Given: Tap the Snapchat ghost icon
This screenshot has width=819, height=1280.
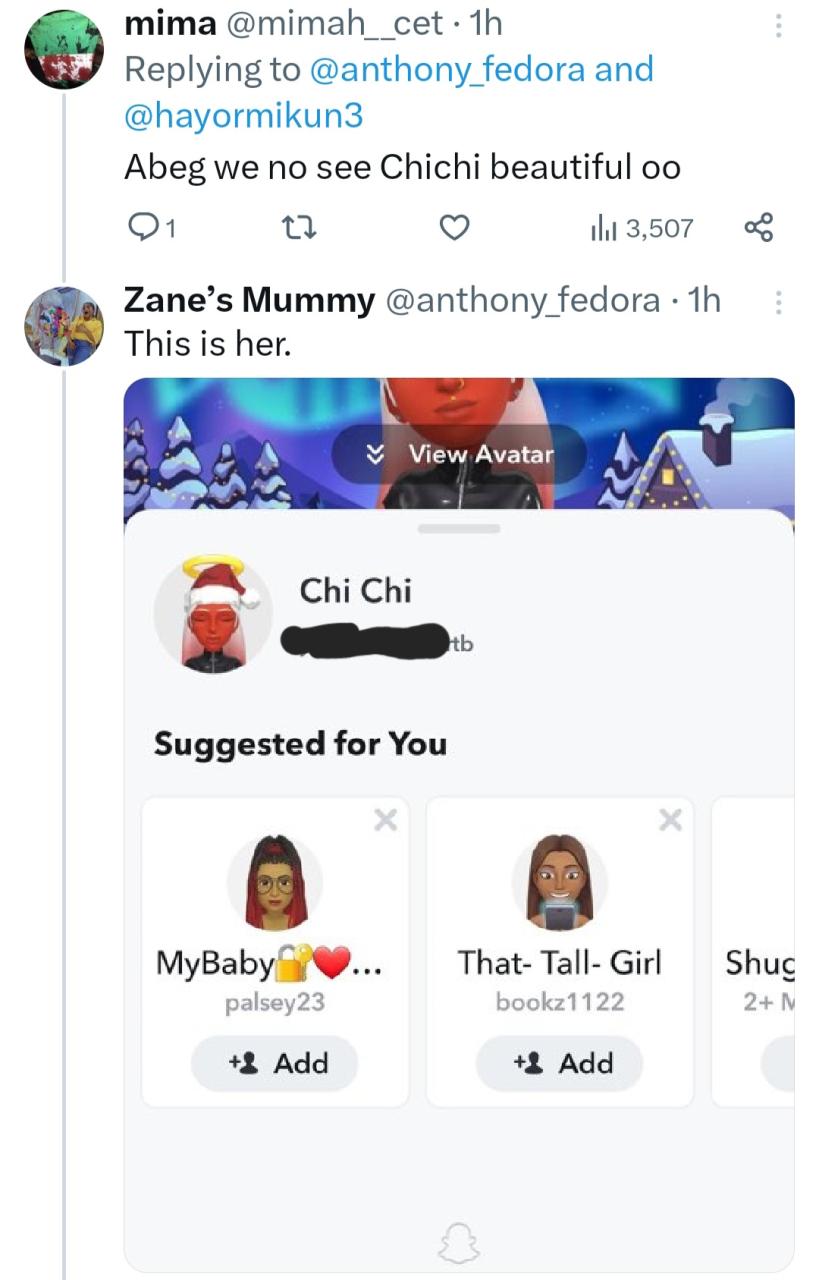Looking at the screenshot, I should pos(459,1243).
